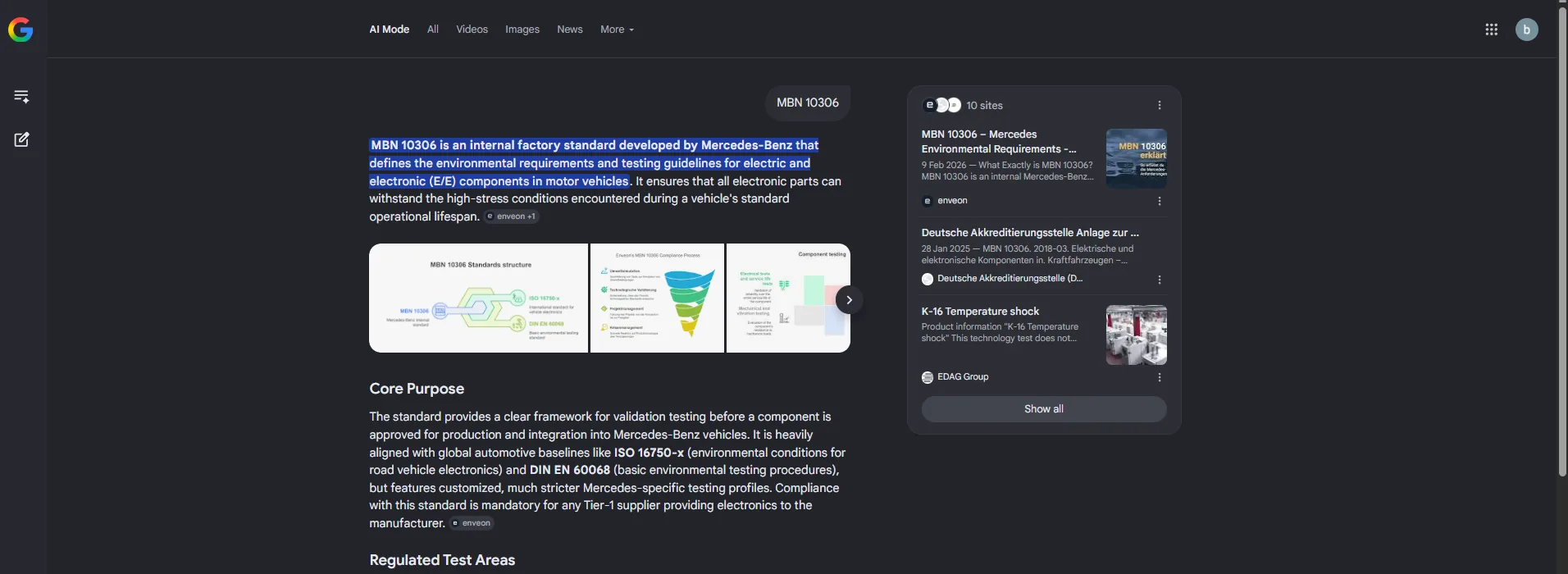Click the bold DIN EN 60068 text
Image resolution: width=1568 pixels, height=574 pixels.
point(570,470)
